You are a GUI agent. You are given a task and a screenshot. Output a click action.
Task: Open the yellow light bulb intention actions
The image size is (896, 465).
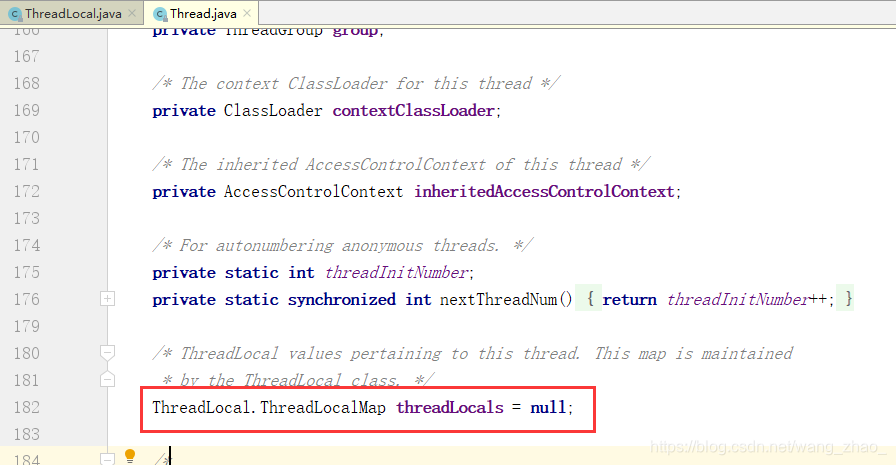130,456
